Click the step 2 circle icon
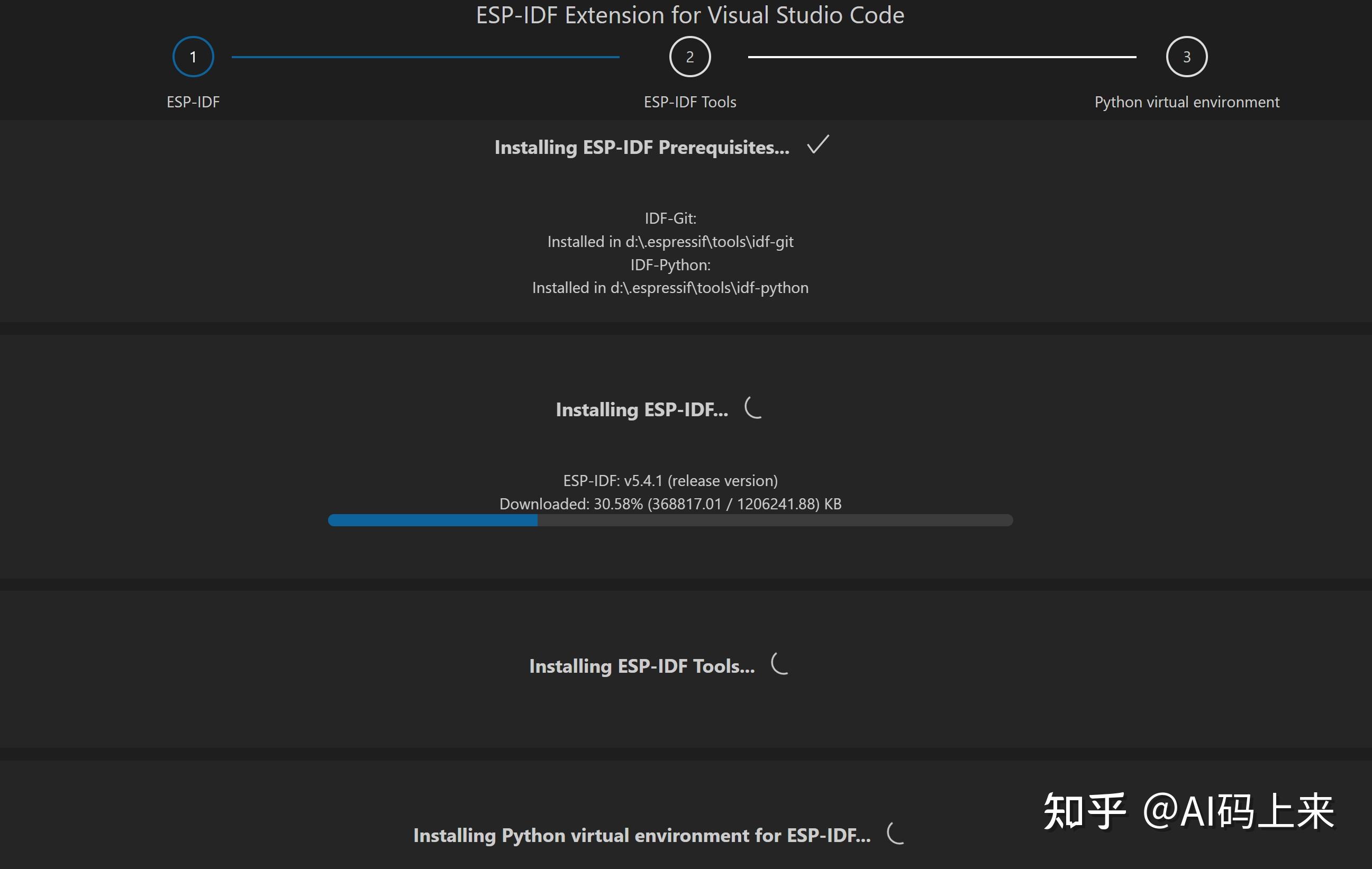1372x869 pixels. [x=689, y=57]
